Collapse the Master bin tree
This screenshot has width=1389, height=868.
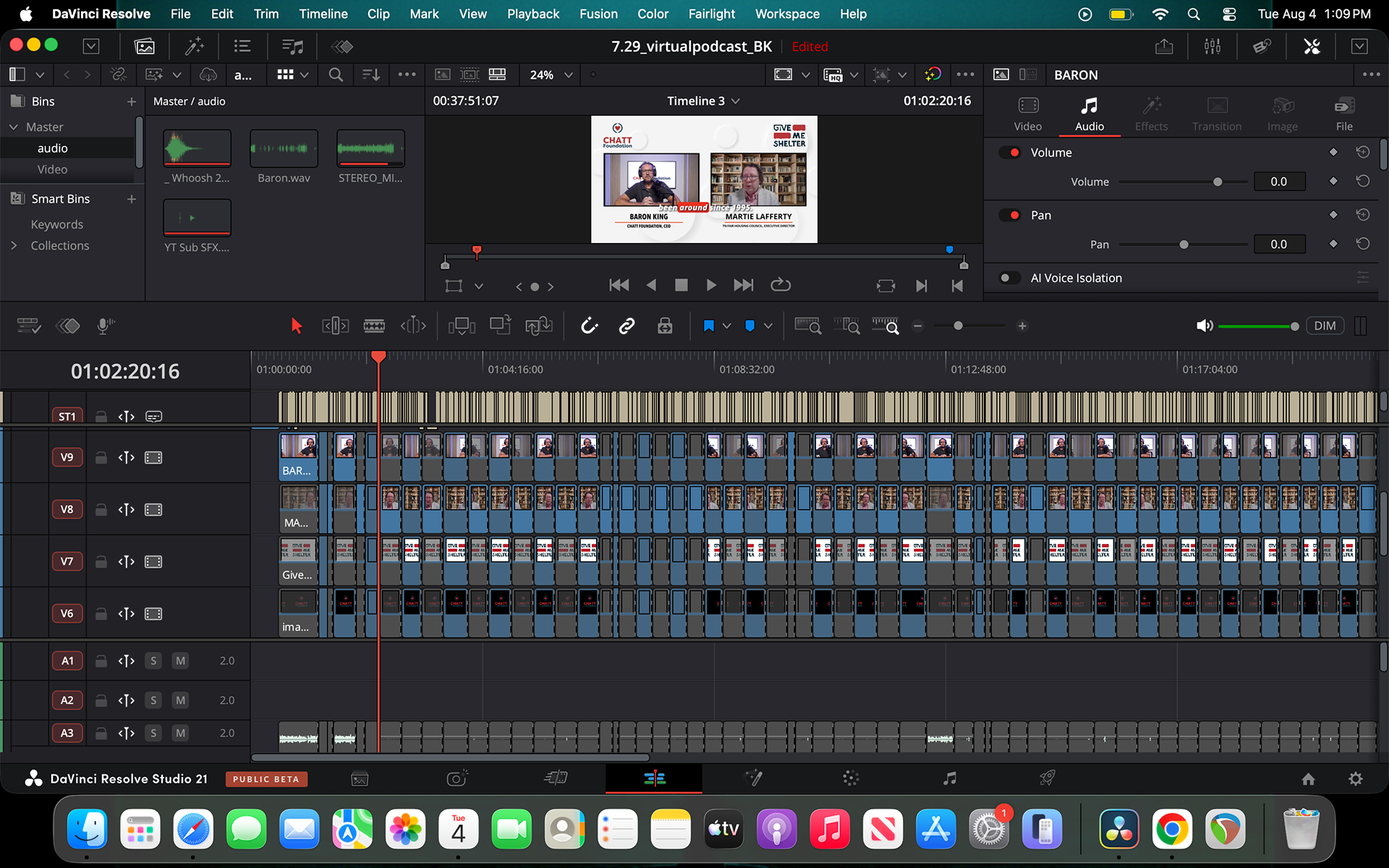pos(14,127)
